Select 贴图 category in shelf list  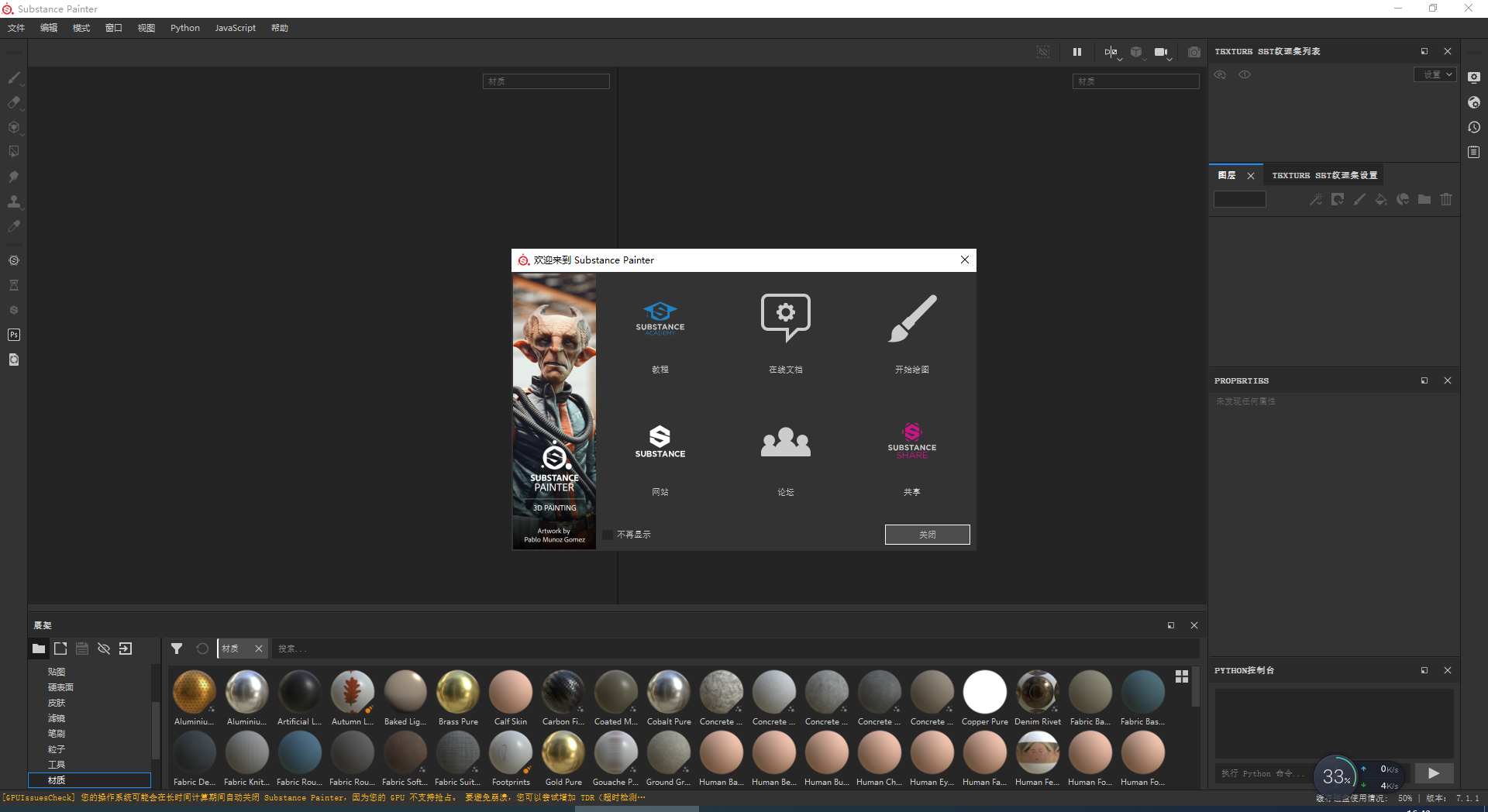tap(57, 672)
